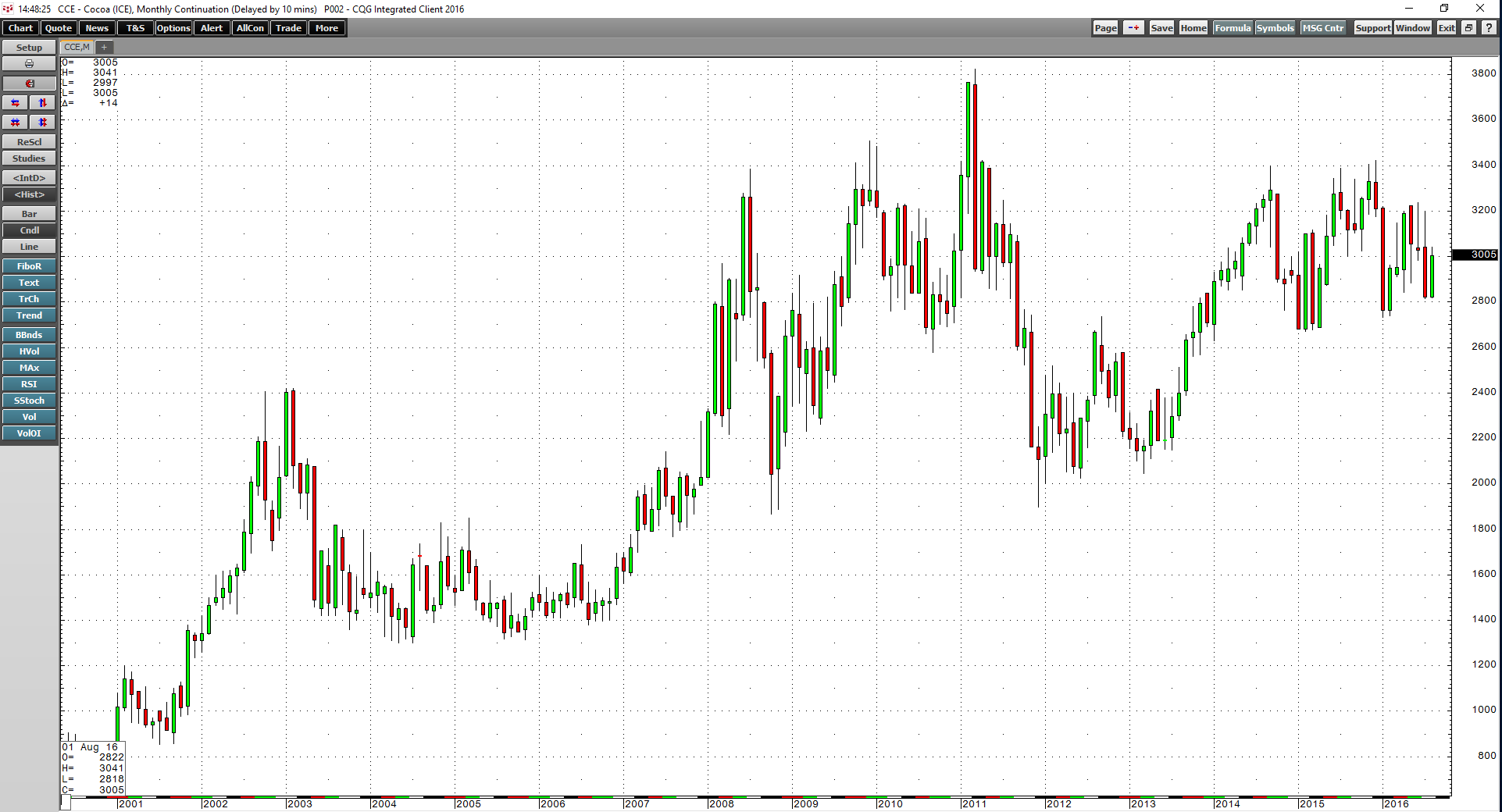Click the 3800 price scale label
Viewport: 1502px width, 812px height.
pos(1483,73)
